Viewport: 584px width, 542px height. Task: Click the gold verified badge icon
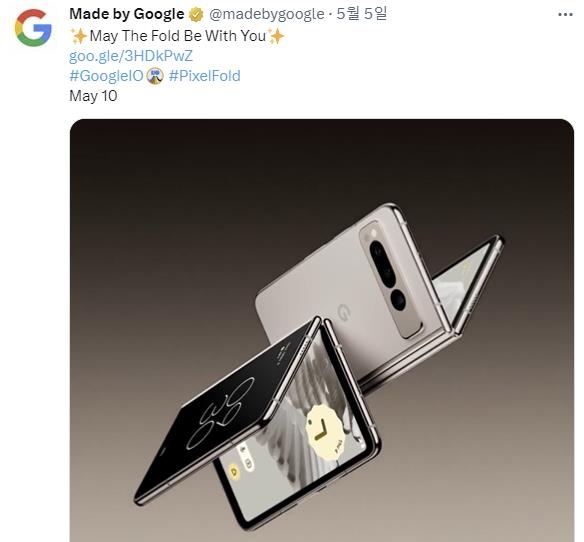(196, 15)
